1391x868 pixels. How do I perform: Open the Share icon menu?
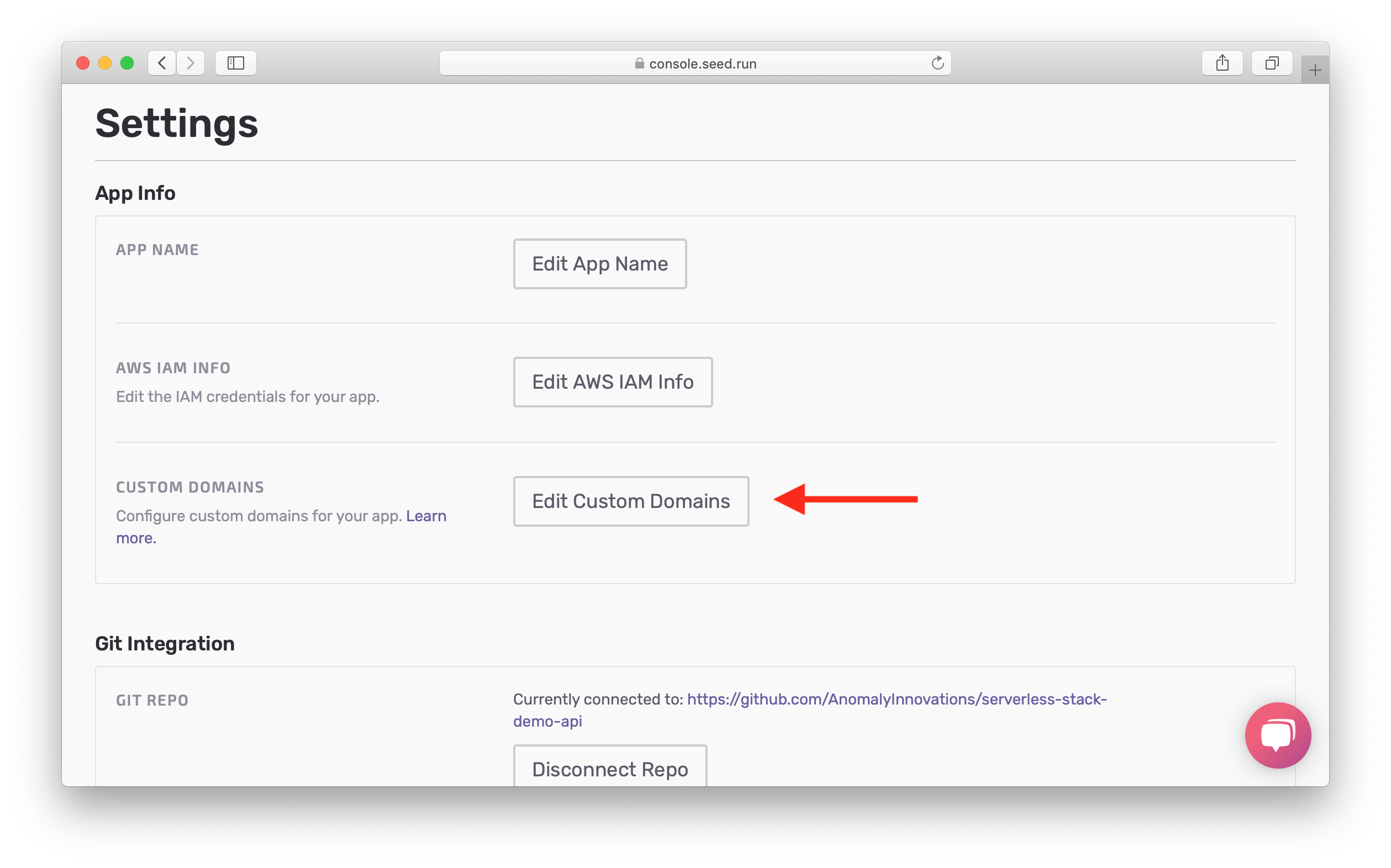pos(1222,62)
